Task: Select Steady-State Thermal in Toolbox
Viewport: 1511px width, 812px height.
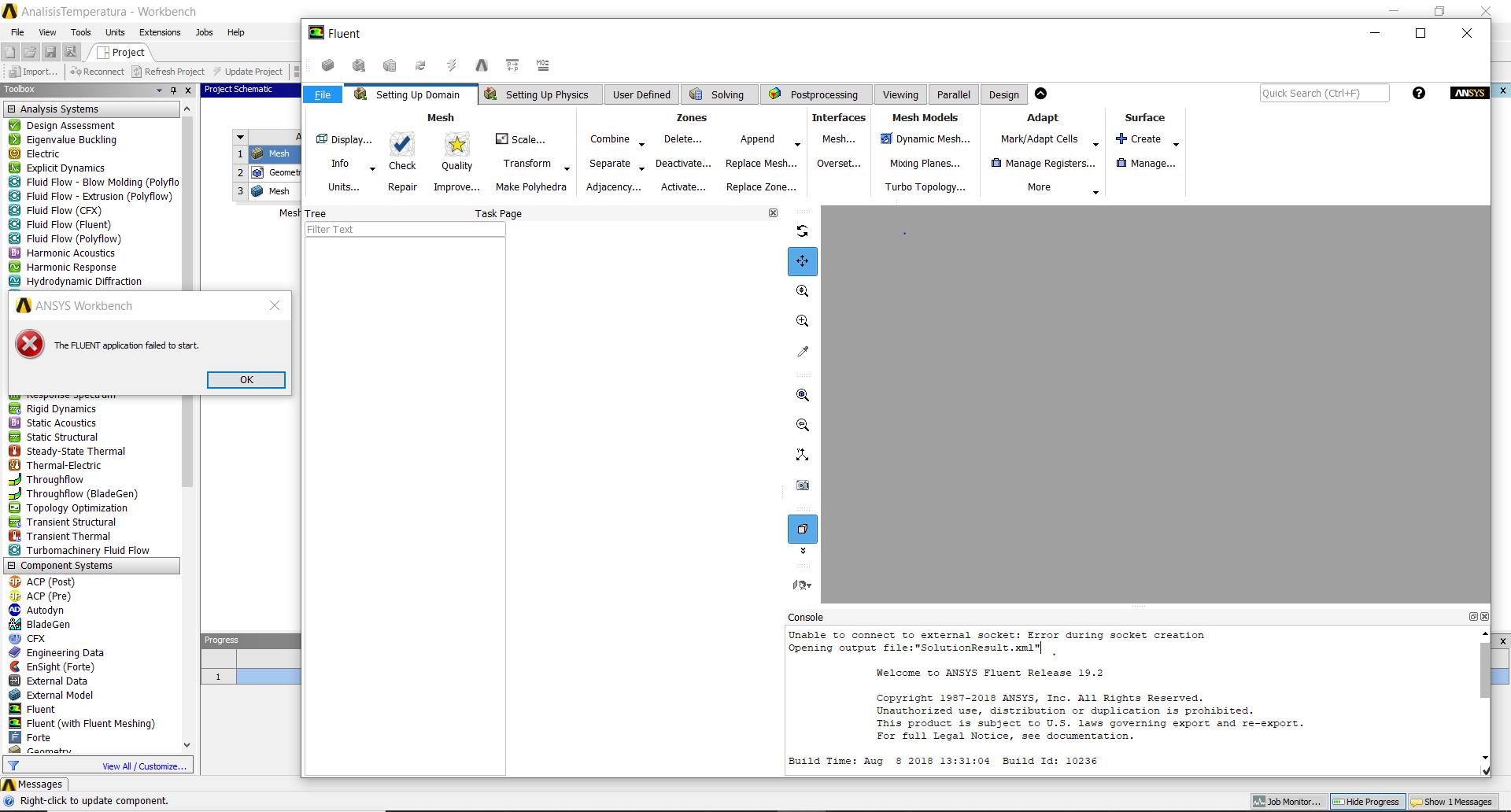Action: tap(76, 452)
